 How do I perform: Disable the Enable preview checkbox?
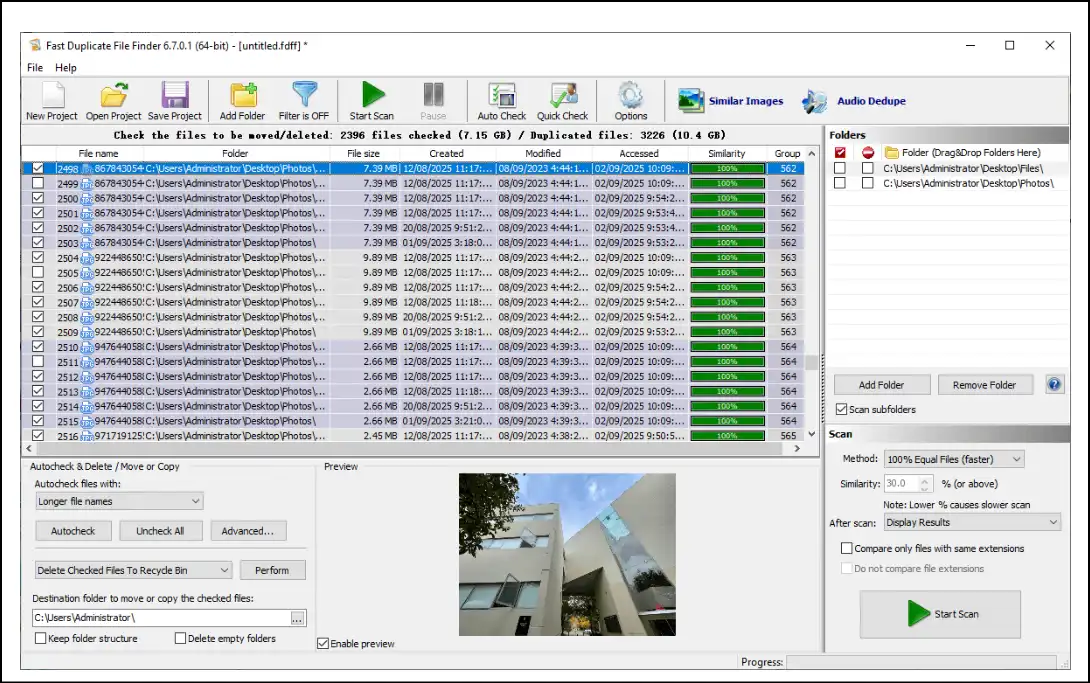322,643
